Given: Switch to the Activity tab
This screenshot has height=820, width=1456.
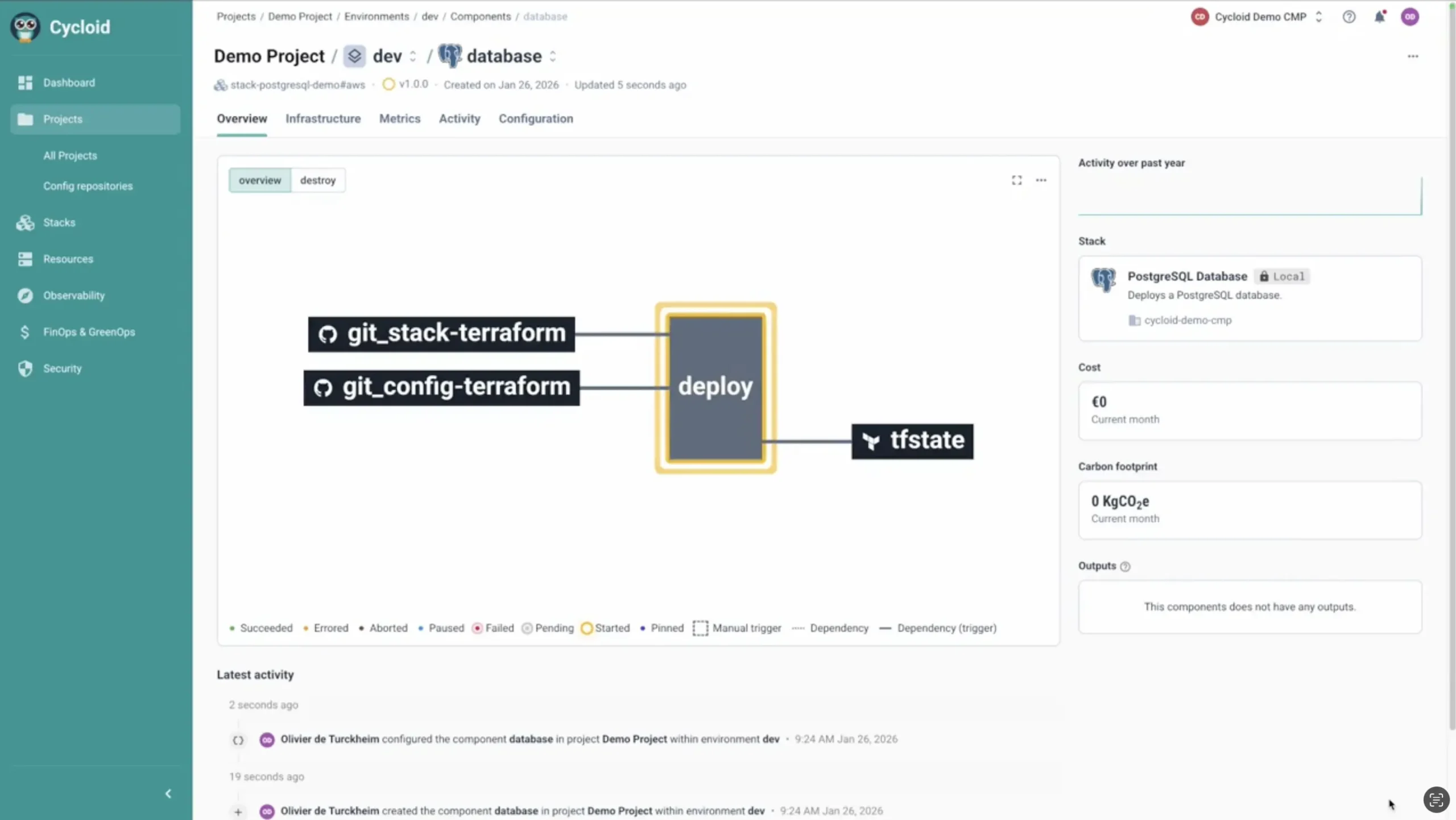Looking at the screenshot, I should (460, 118).
